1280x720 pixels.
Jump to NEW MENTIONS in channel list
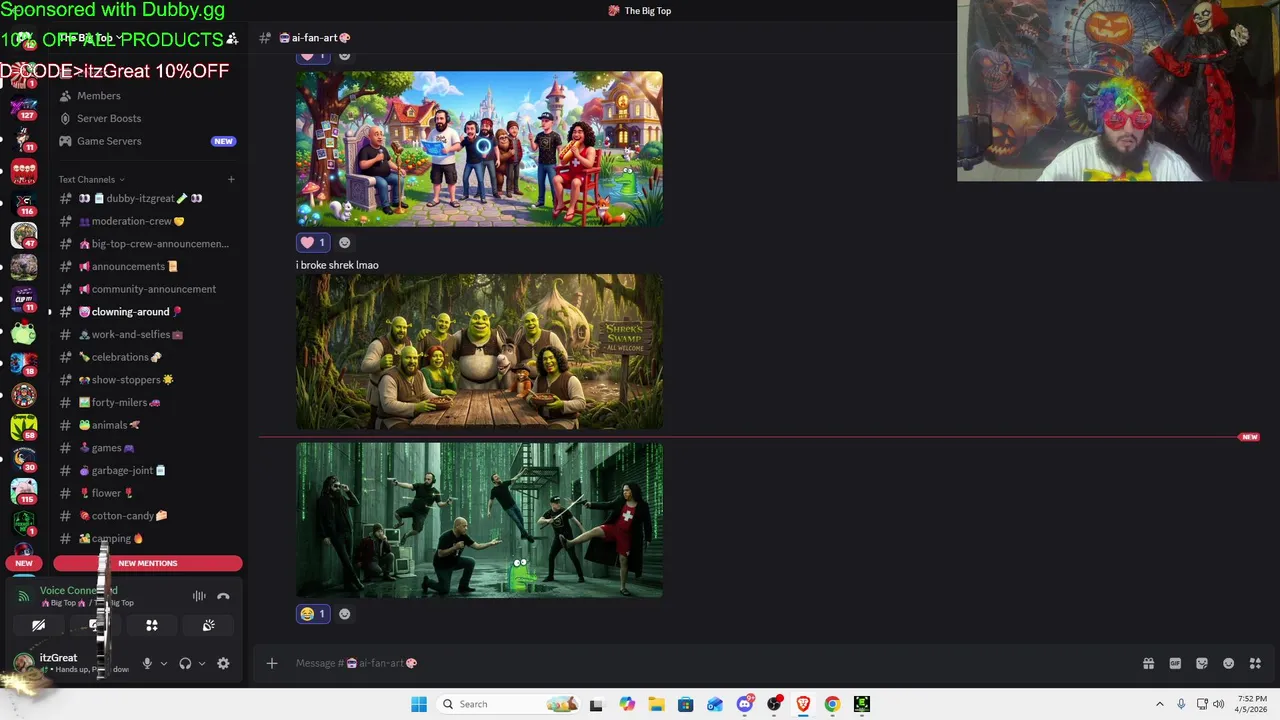click(x=148, y=563)
